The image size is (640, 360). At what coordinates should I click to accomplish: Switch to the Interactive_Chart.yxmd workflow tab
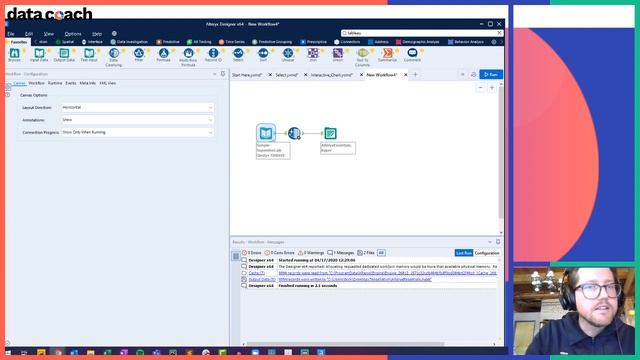point(331,75)
